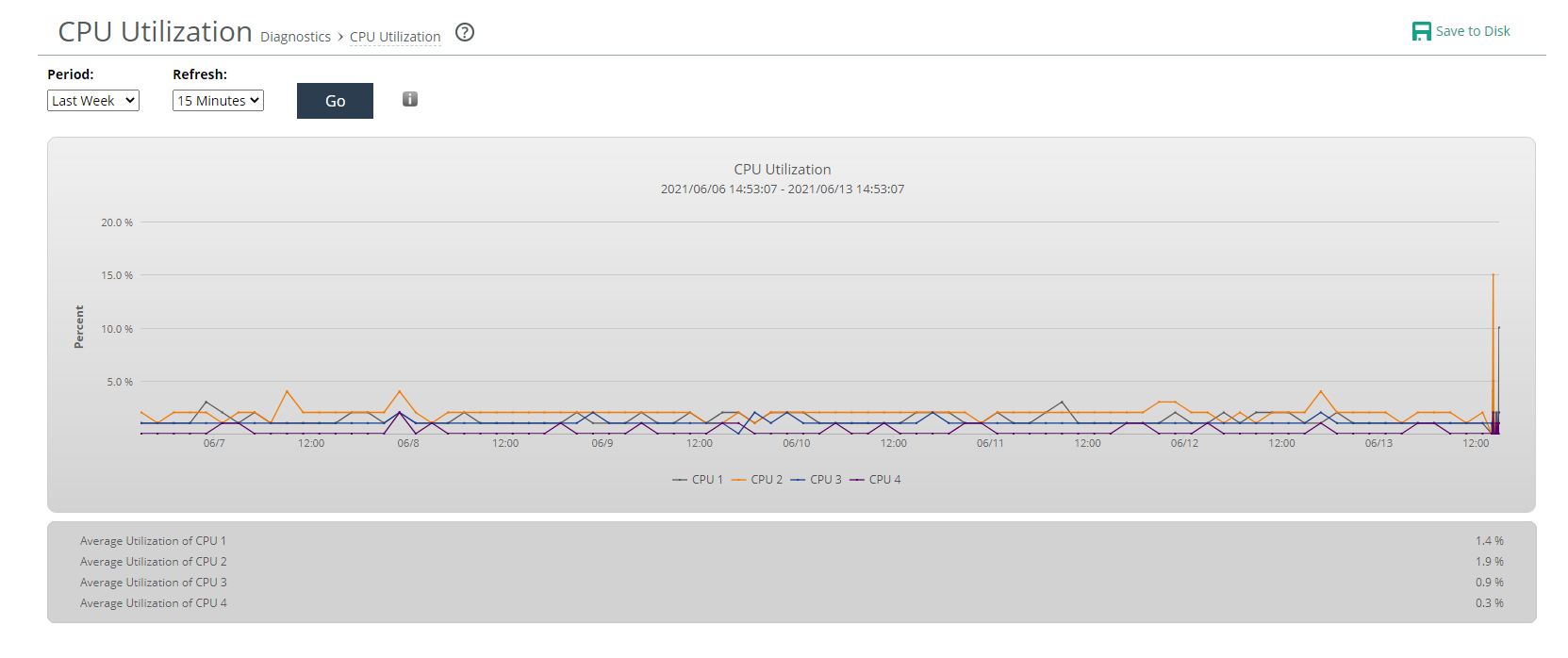Image resolution: width=1568 pixels, height=658 pixels.
Task: Click the CPU Utilization chart title
Action: click(x=782, y=169)
